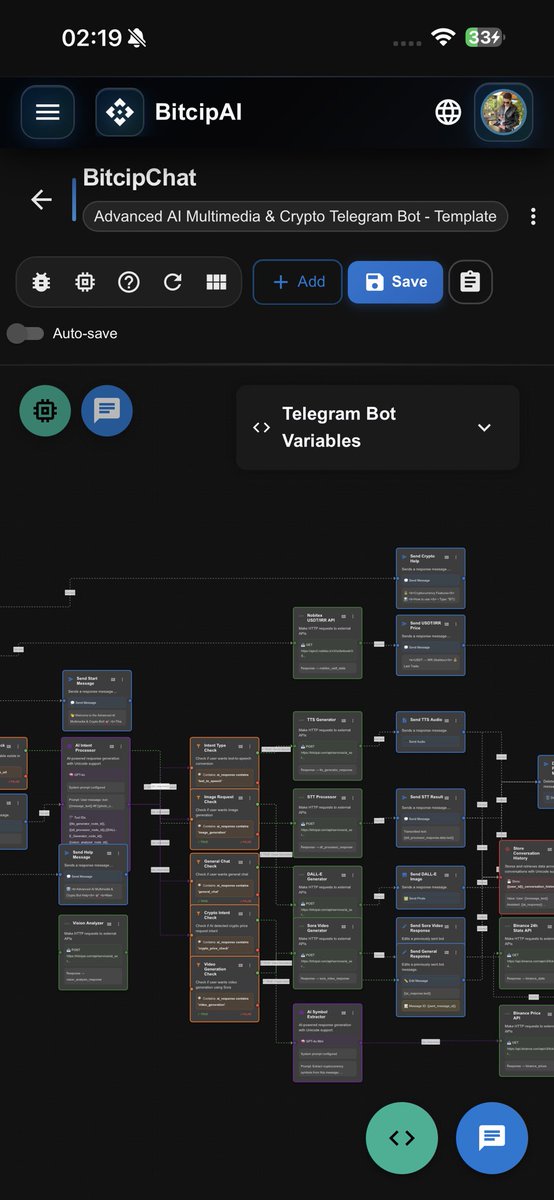
Task: Click the chevron on Telegram Bot Variables
Action: 484,427
